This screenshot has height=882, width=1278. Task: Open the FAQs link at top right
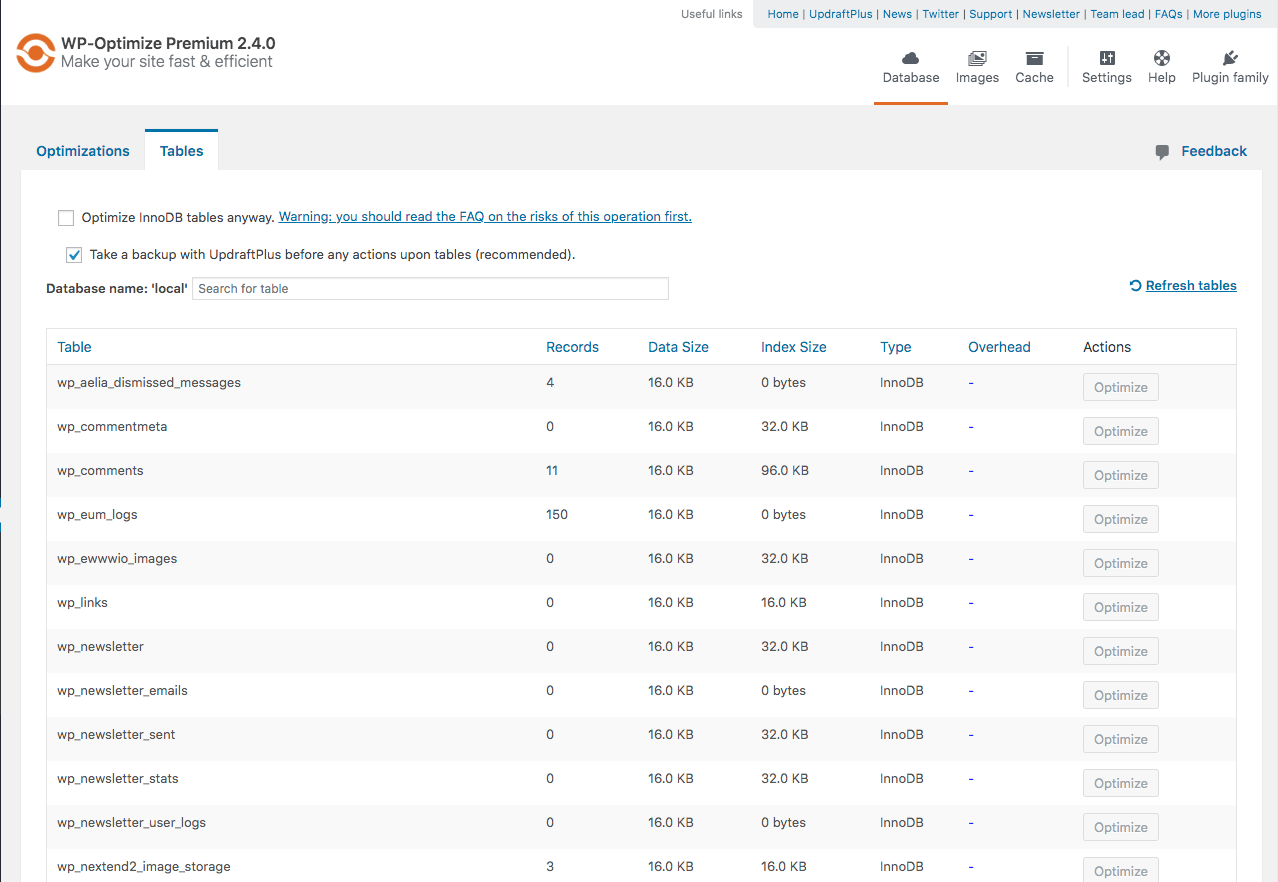pos(1168,14)
